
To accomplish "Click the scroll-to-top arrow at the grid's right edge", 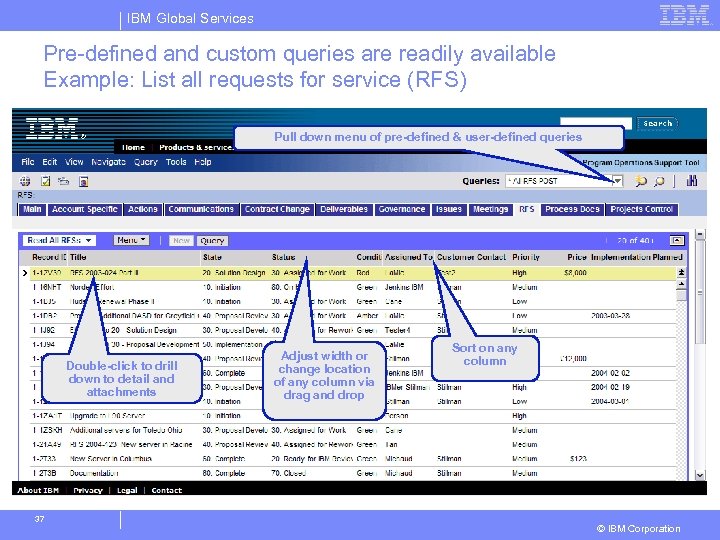I will click(x=681, y=272).
